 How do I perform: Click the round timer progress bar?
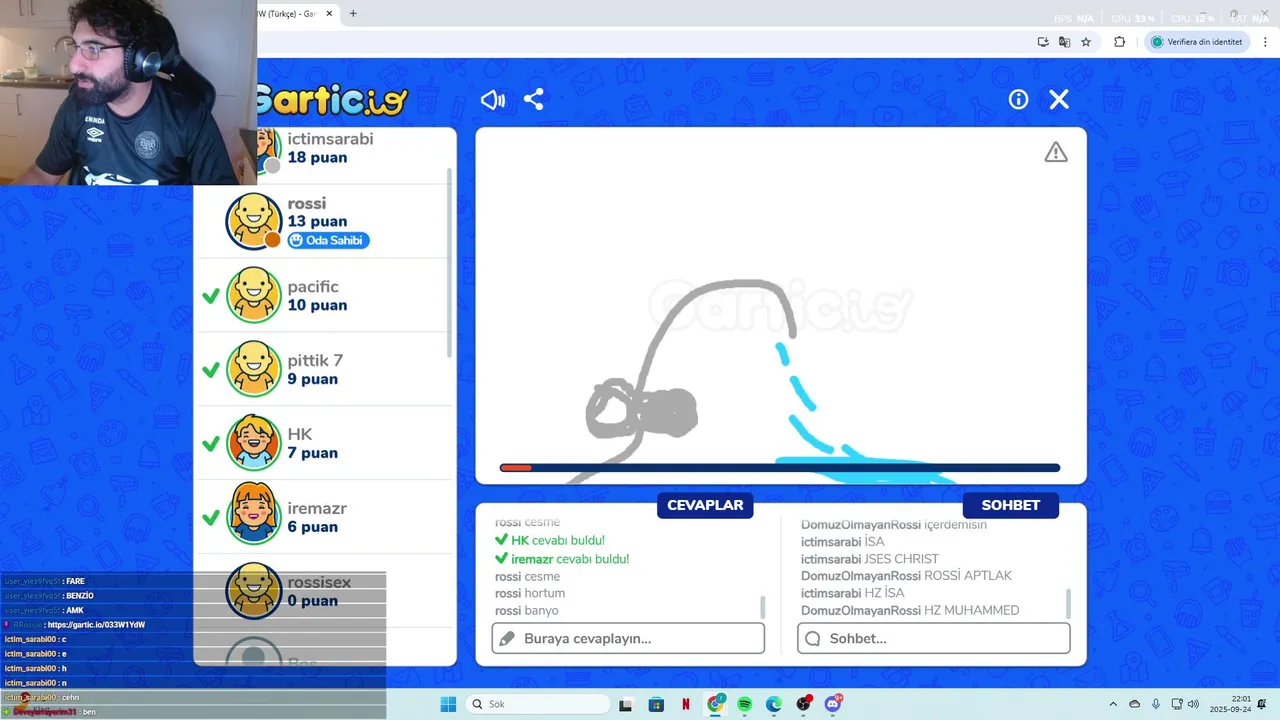tap(779, 467)
